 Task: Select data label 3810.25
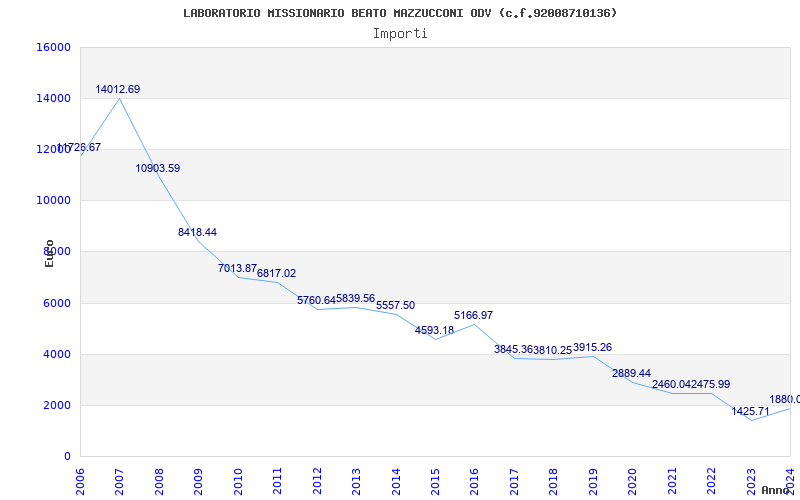553,350
